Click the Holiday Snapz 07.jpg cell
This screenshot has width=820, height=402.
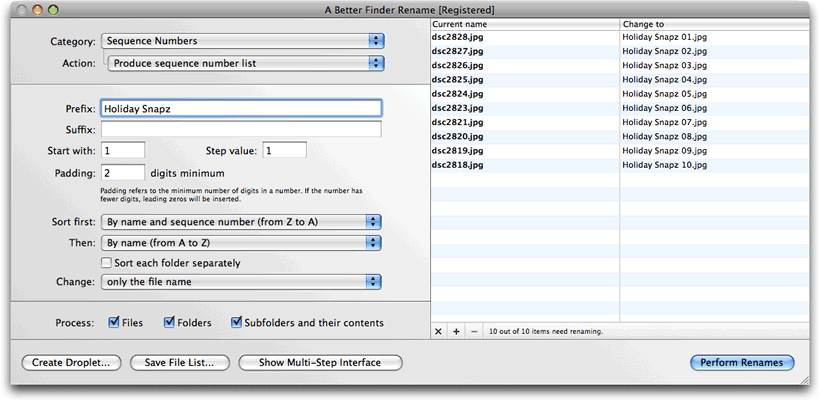(x=714, y=122)
